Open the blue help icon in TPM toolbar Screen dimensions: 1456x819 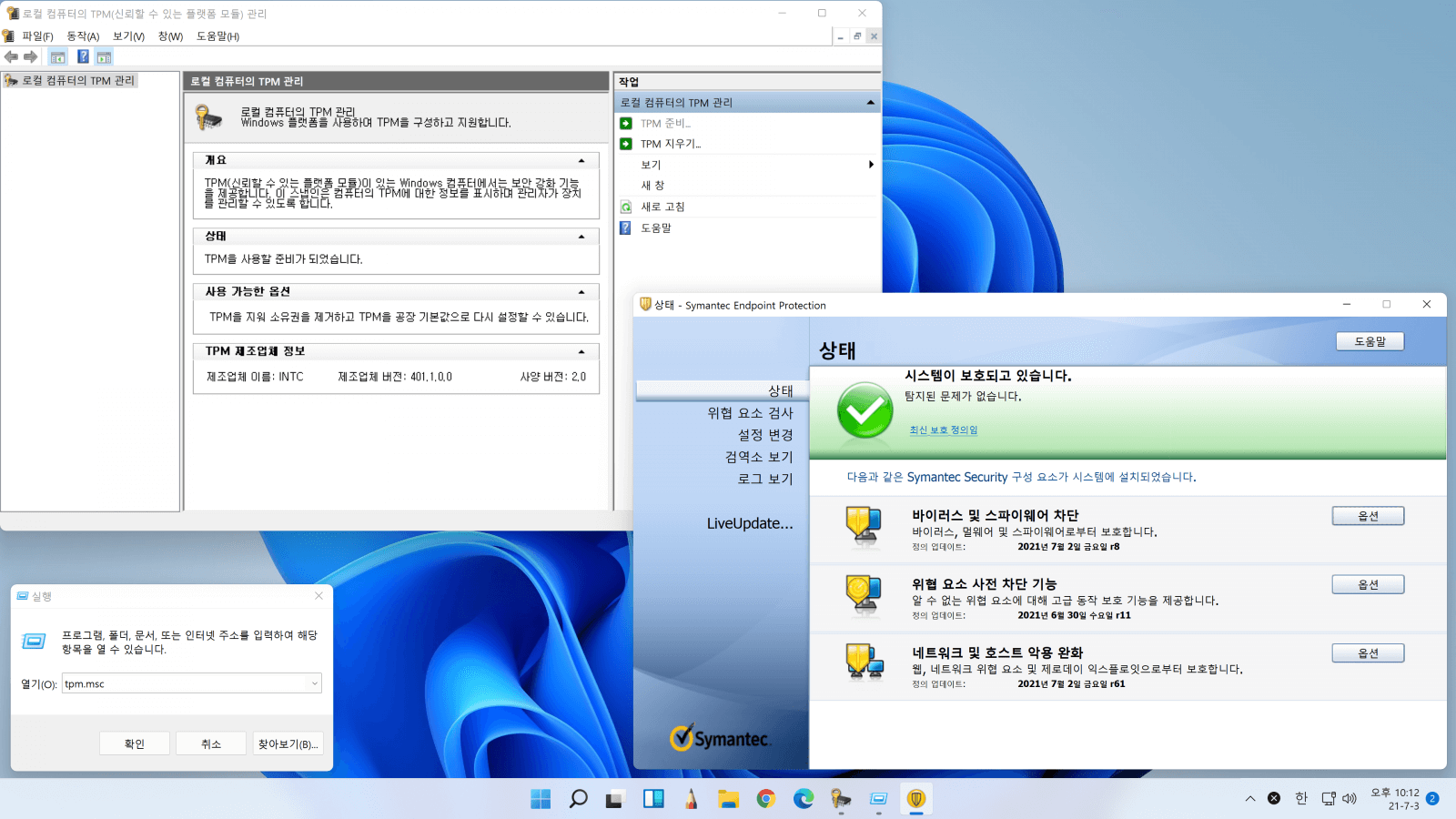click(83, 56)
